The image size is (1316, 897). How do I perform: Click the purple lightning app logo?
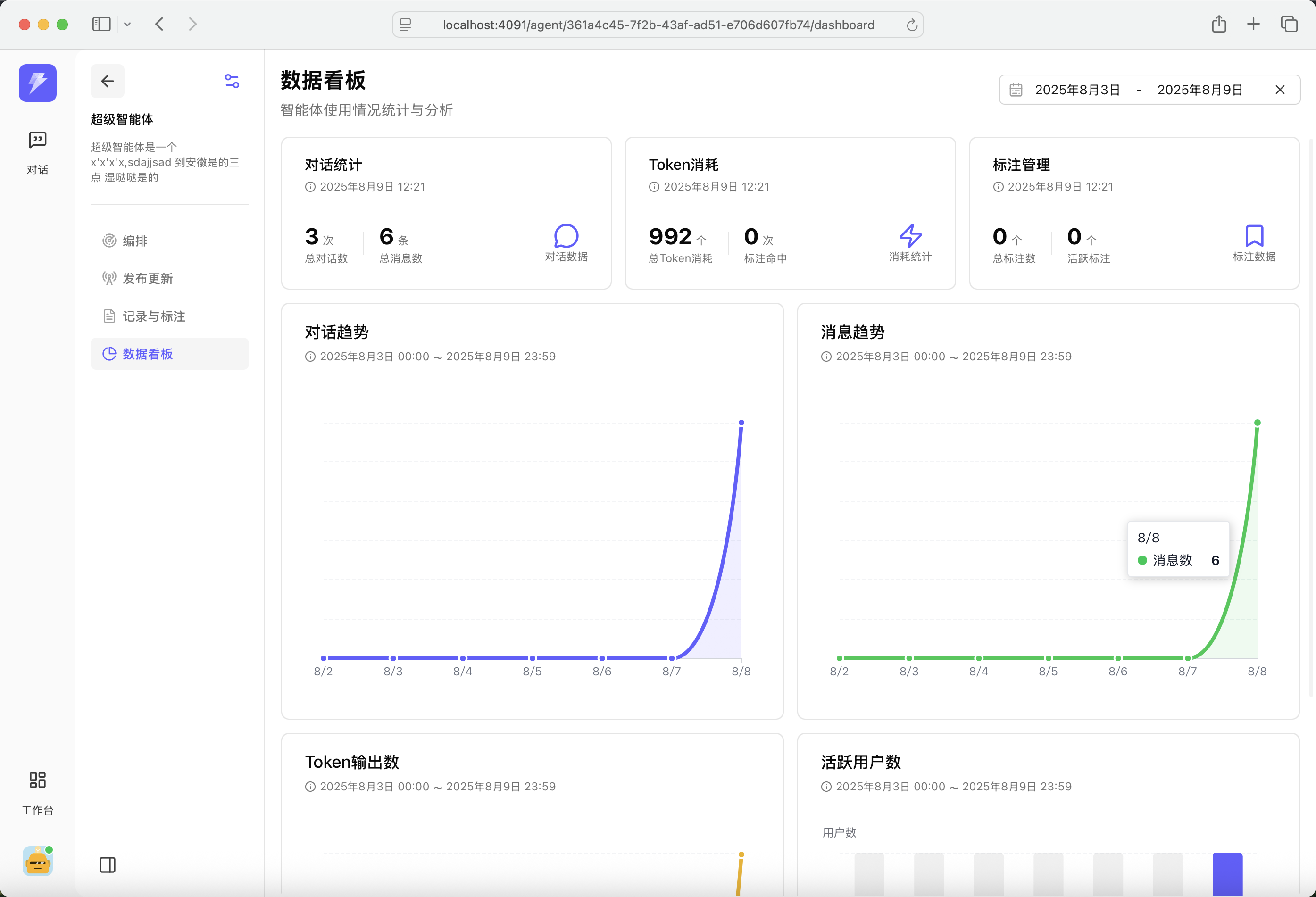pyautogui.click(x=37, y=83)
